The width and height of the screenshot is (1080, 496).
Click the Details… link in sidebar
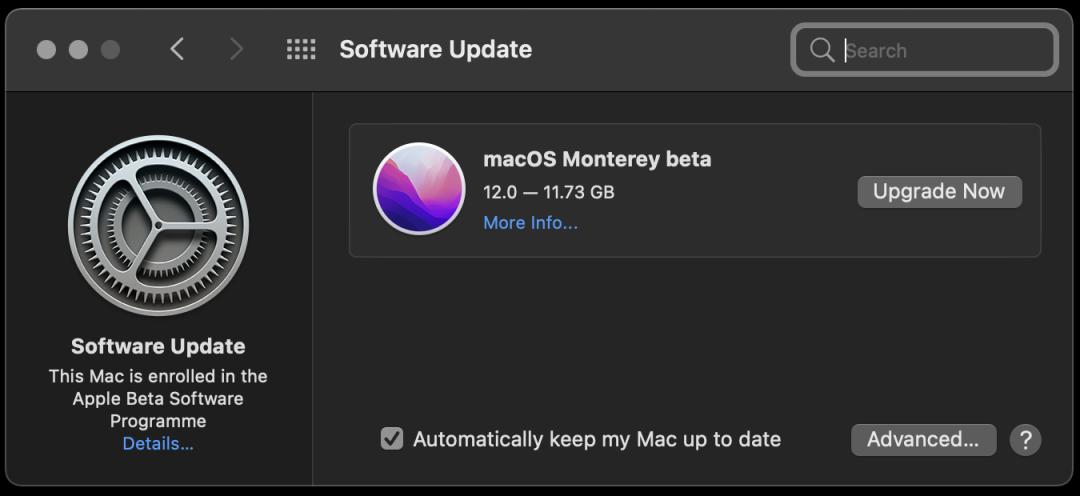point(158,443)
